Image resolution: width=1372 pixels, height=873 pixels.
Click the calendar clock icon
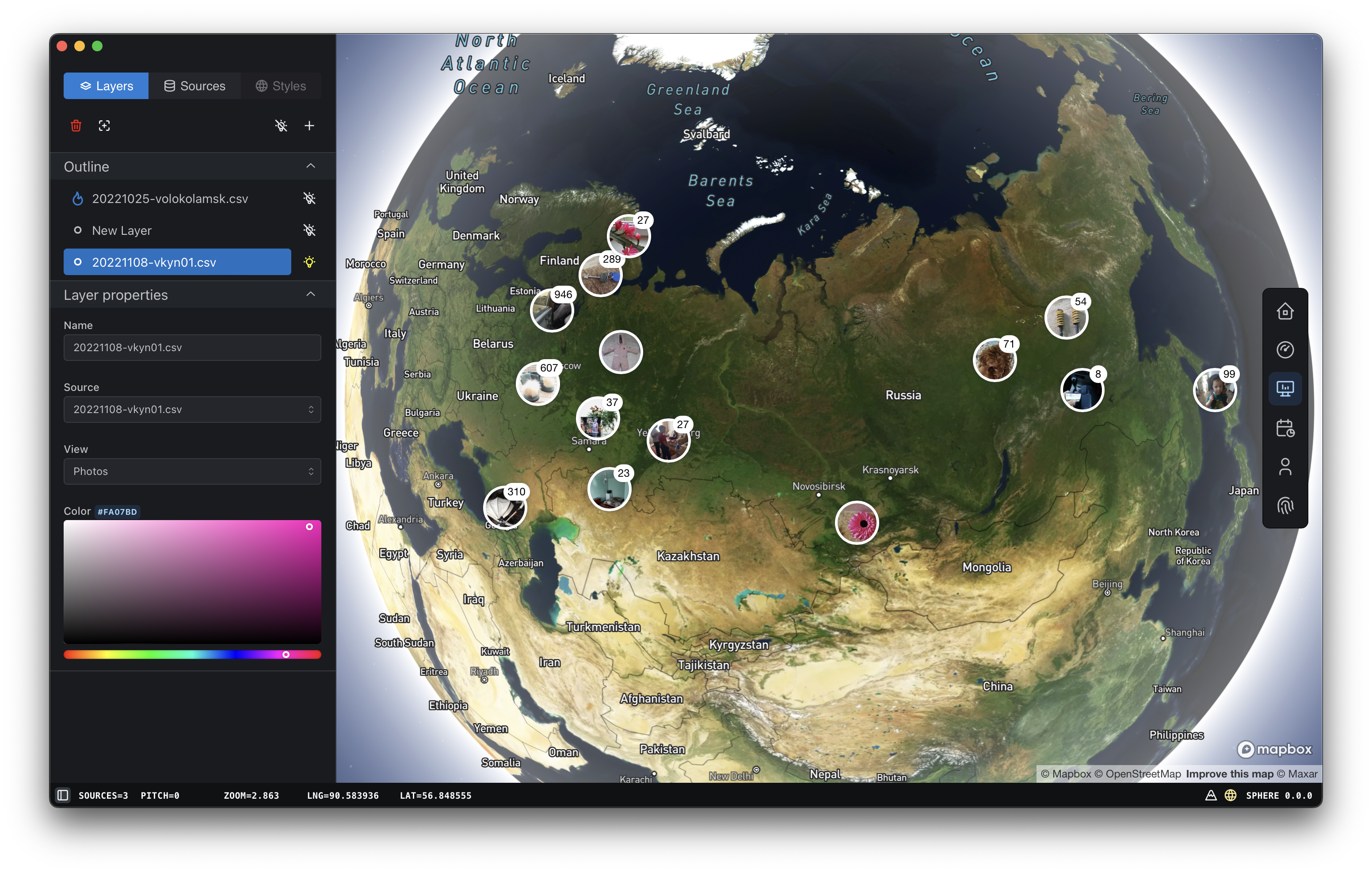coord(1285,428)
